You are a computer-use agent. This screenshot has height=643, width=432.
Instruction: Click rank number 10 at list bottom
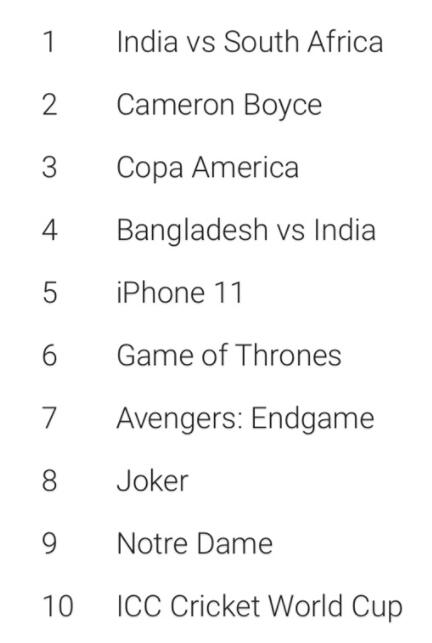[x=58, y=606]
